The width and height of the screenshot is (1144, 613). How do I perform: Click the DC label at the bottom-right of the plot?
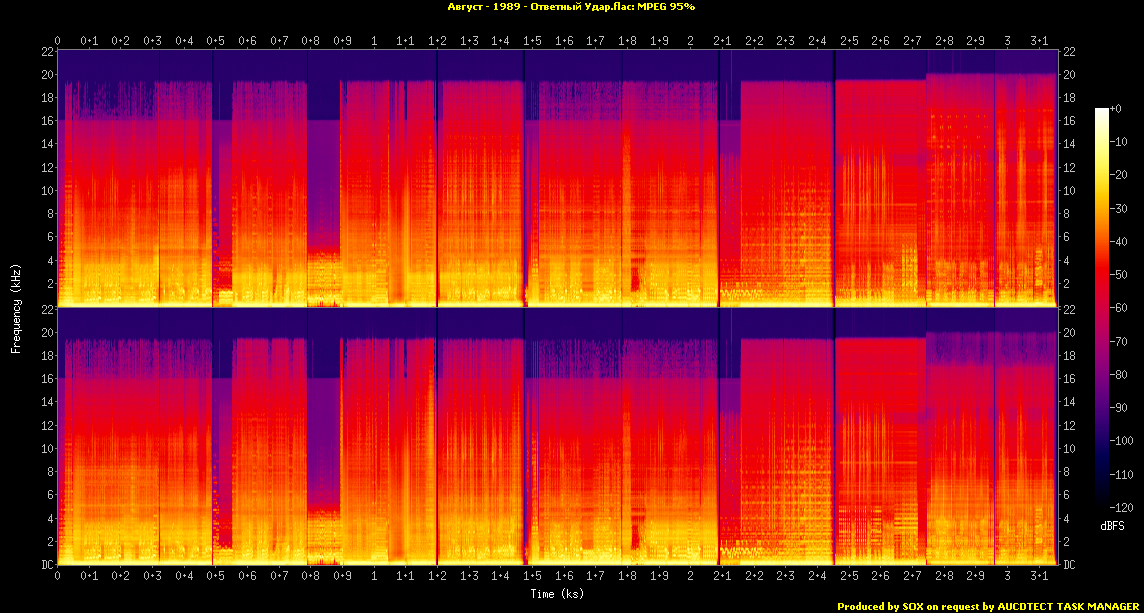(1069, 565)
